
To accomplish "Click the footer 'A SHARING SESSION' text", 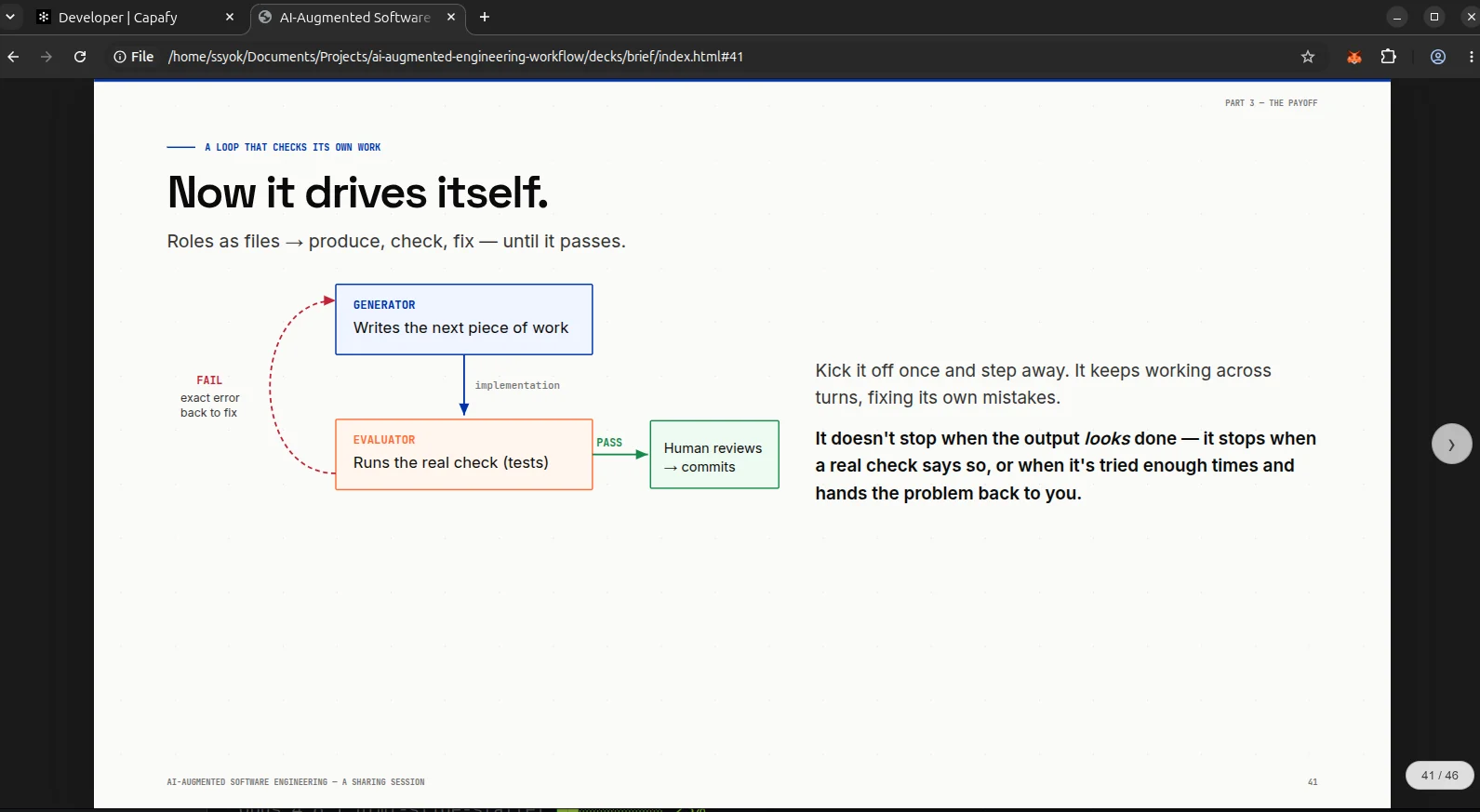I will (x=383, y=782).
